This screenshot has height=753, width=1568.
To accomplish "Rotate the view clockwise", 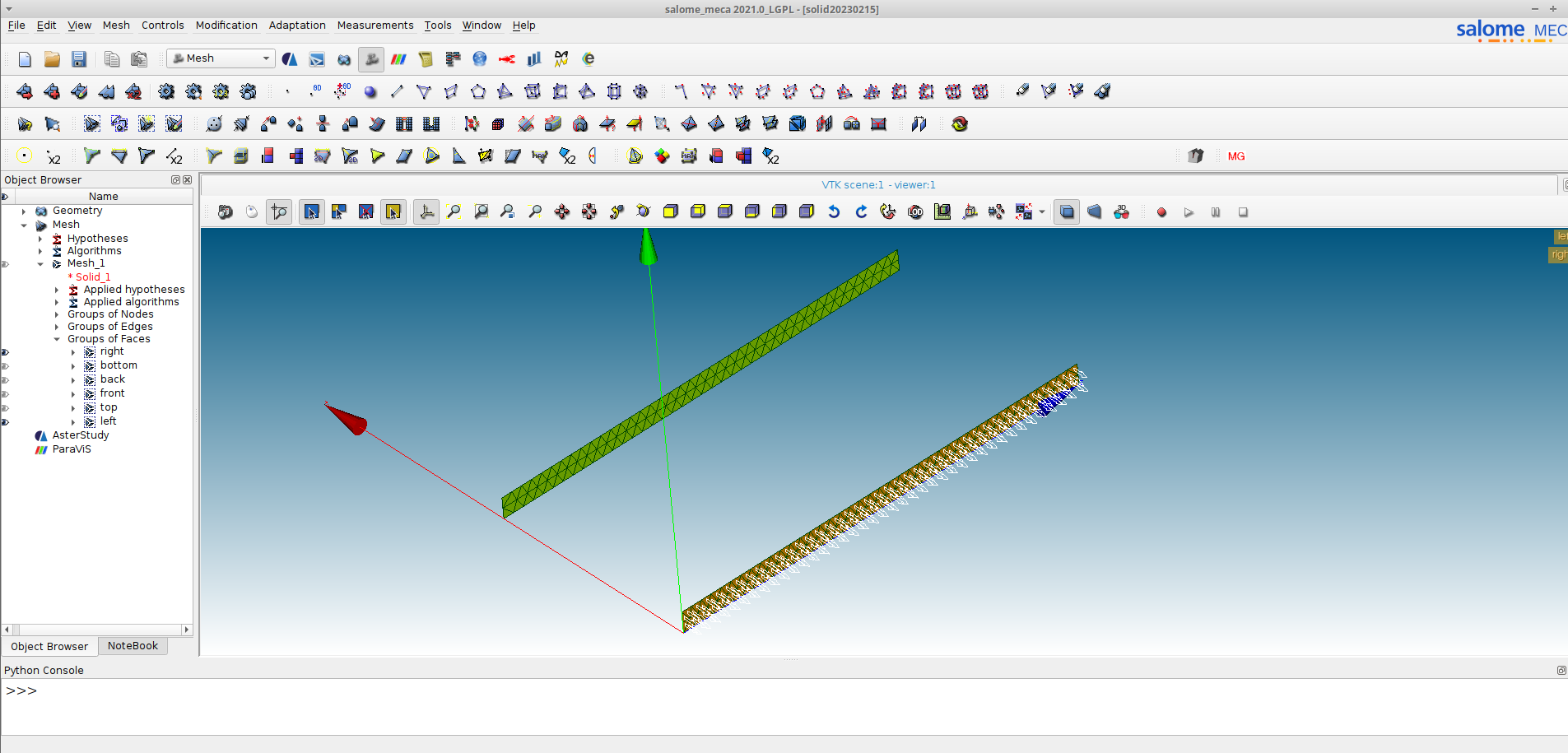I will (x=861, y=212).
